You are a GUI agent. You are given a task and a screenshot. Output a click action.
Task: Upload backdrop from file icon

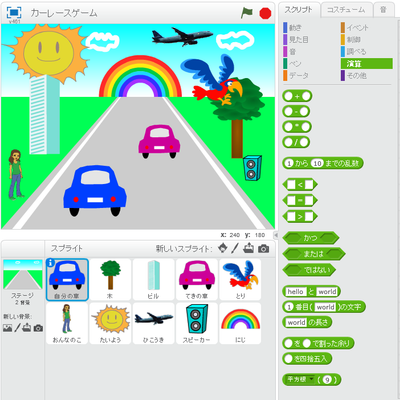(27, 328)
